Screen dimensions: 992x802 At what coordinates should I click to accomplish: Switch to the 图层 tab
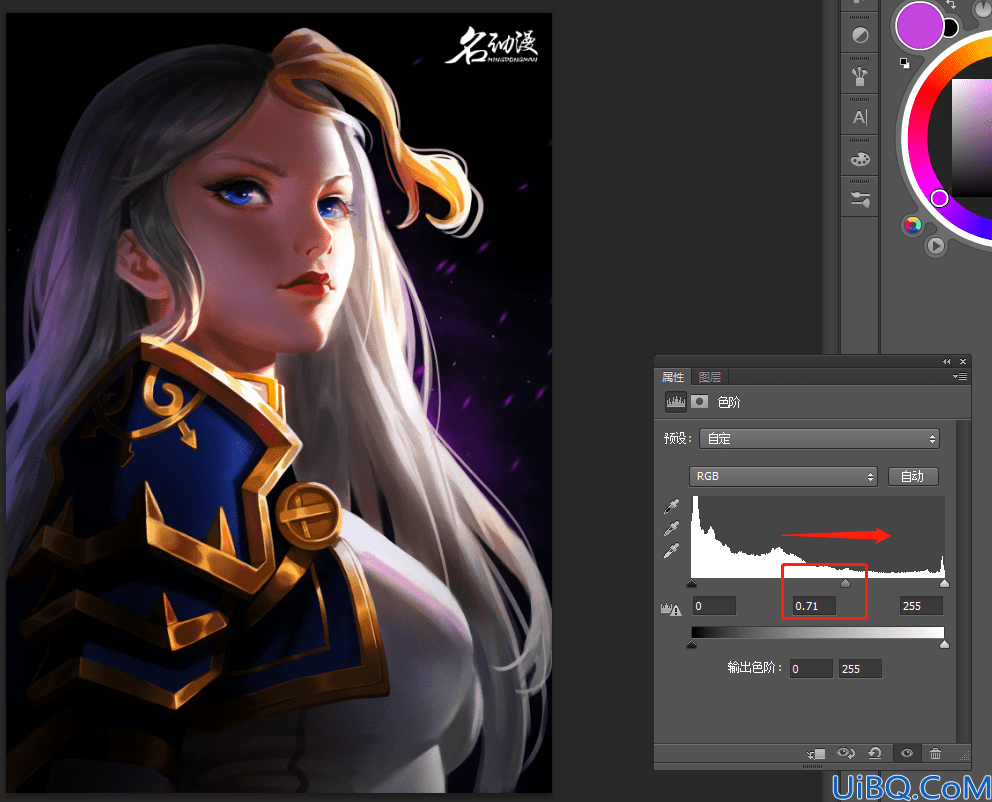pyautogui.click(x=710, y=377)
